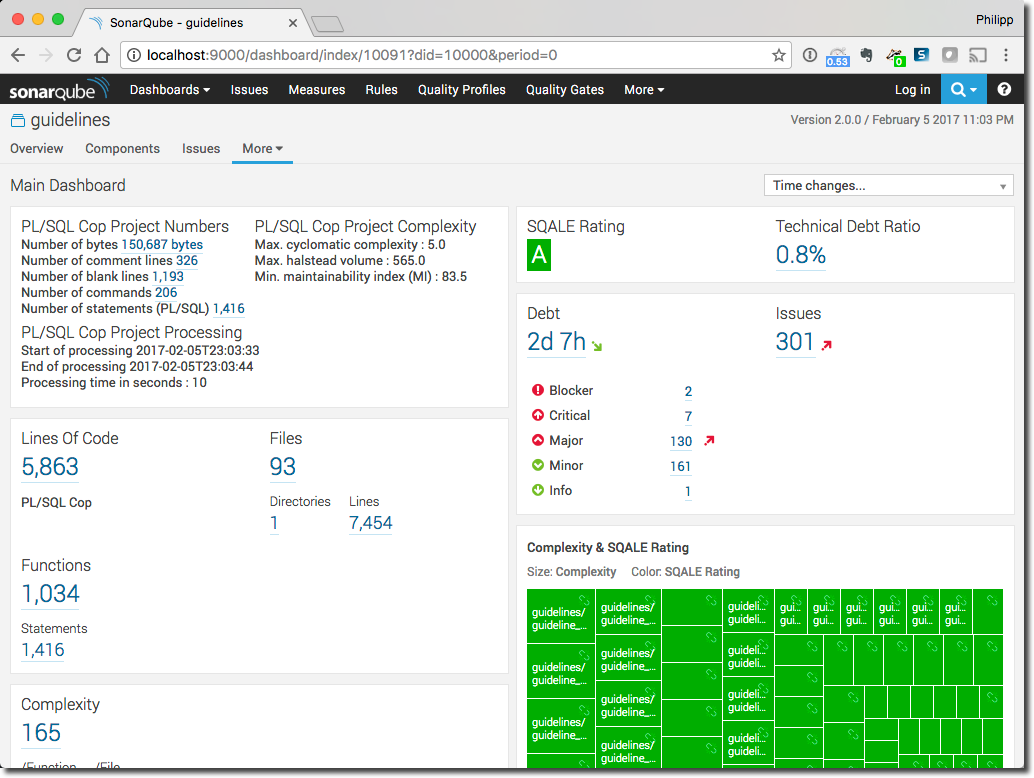Click the Blocker severity icon
Viewport: 1034px width, 778px height.
coord(537,390)
